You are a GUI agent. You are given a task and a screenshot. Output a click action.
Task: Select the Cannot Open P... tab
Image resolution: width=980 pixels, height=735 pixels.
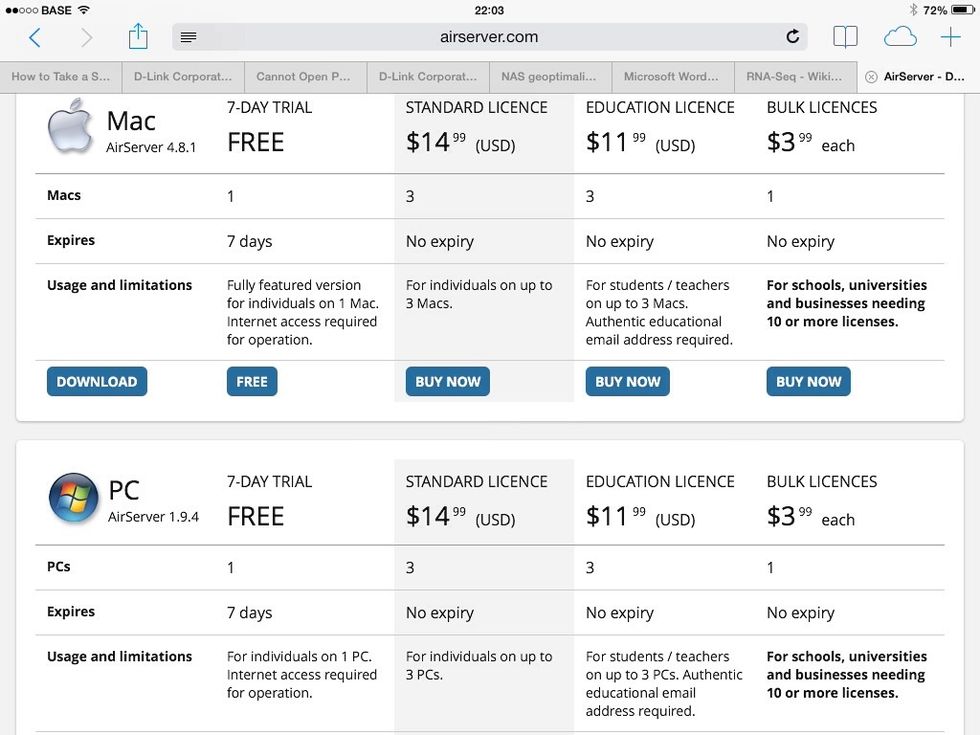303,77
